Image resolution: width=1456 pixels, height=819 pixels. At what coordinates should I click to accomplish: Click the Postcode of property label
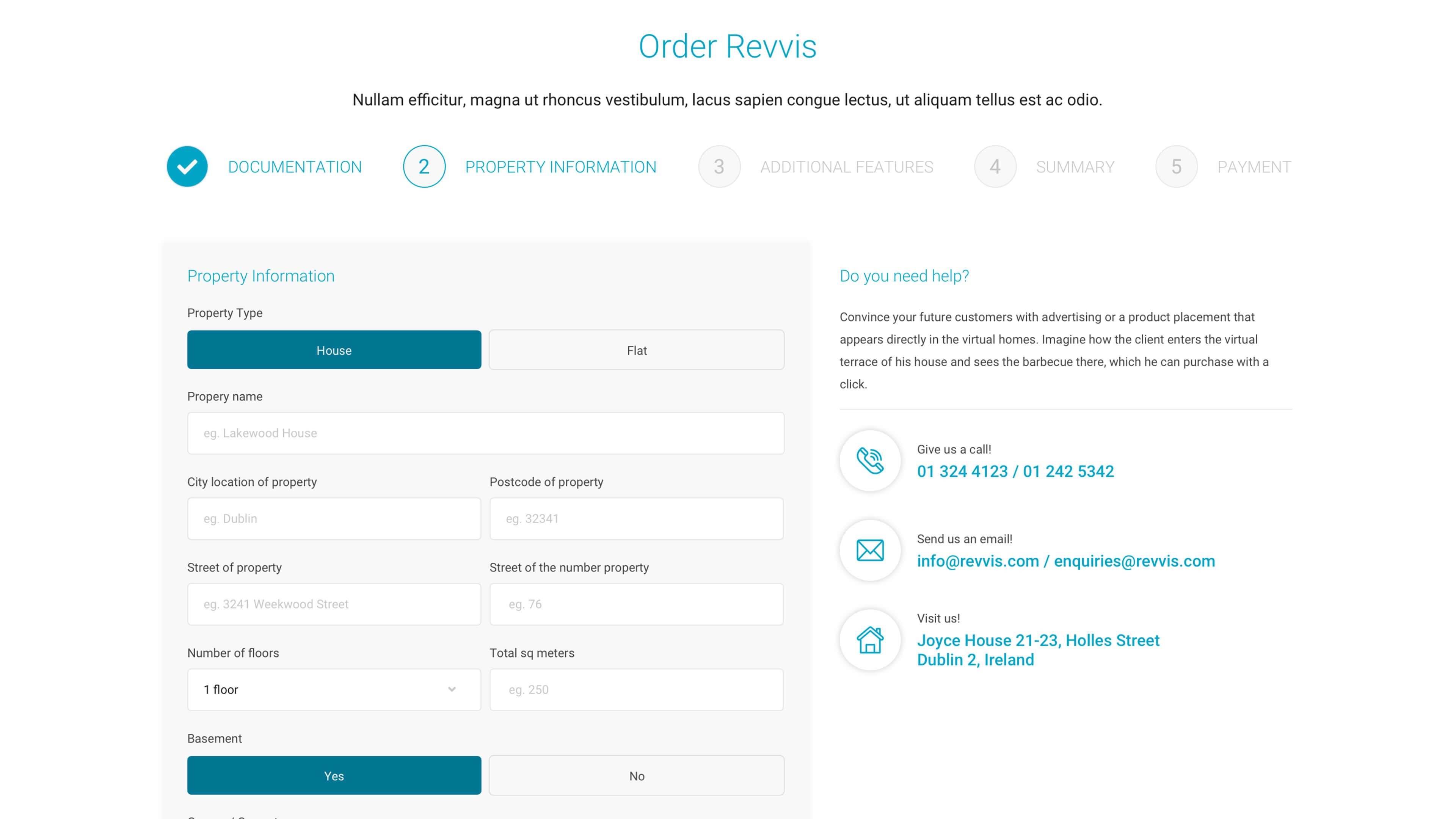click(546, 482)
